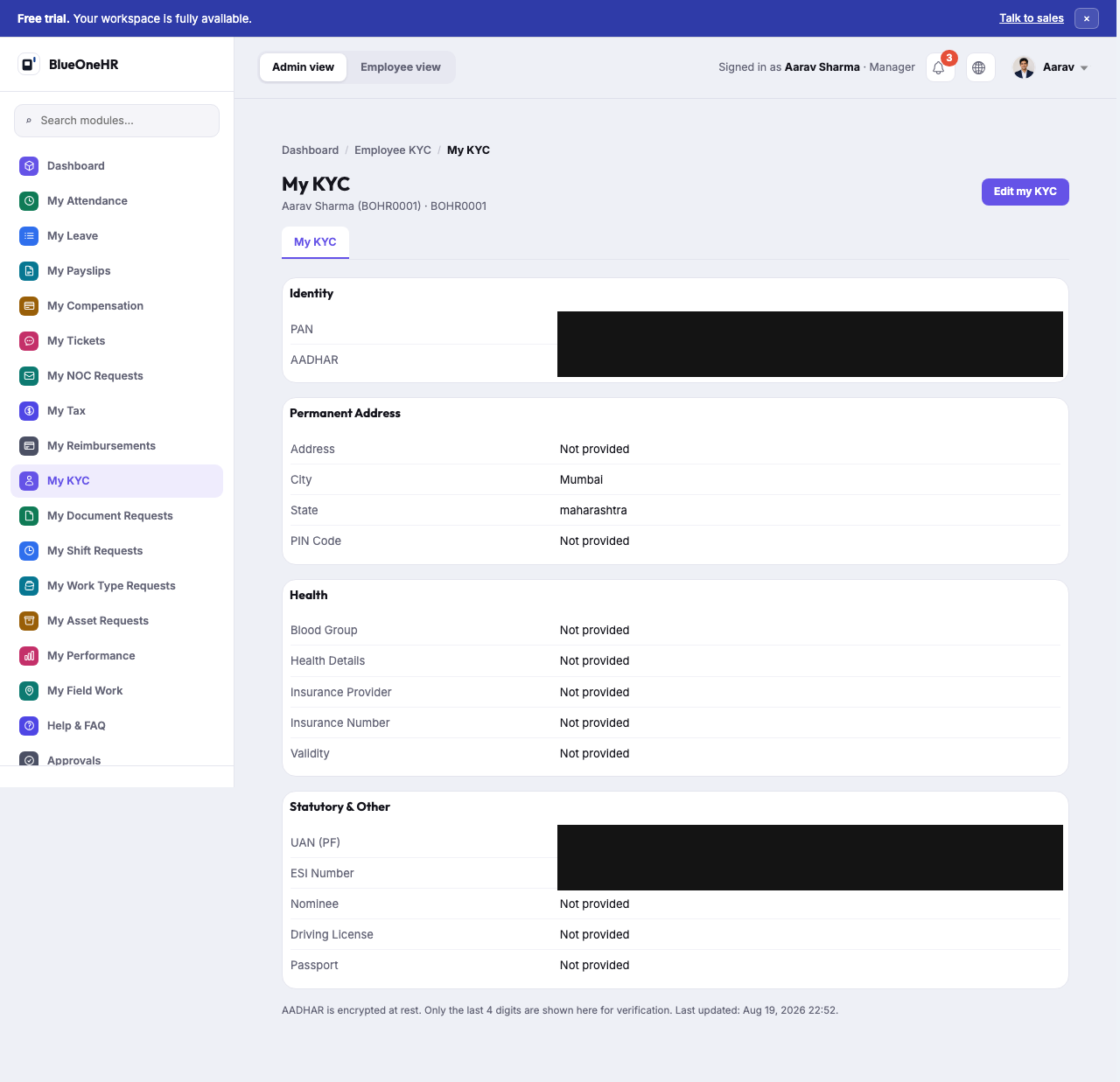The width and height of the screenshot is (1120, 1082).
Task: Follow the Talk to sales link
Action: point(1032,18)
